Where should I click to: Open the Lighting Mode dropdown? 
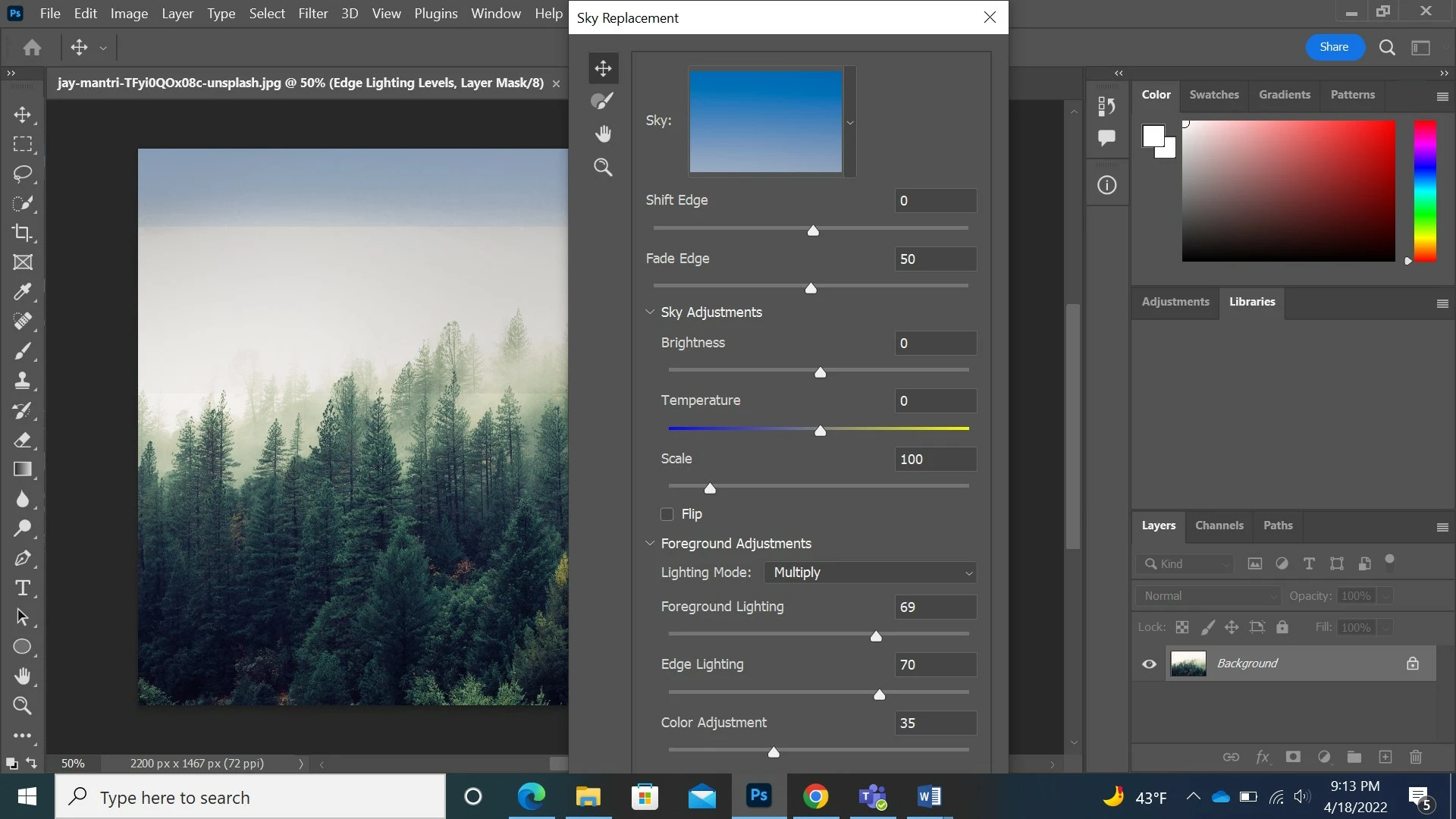click(870, 573)
